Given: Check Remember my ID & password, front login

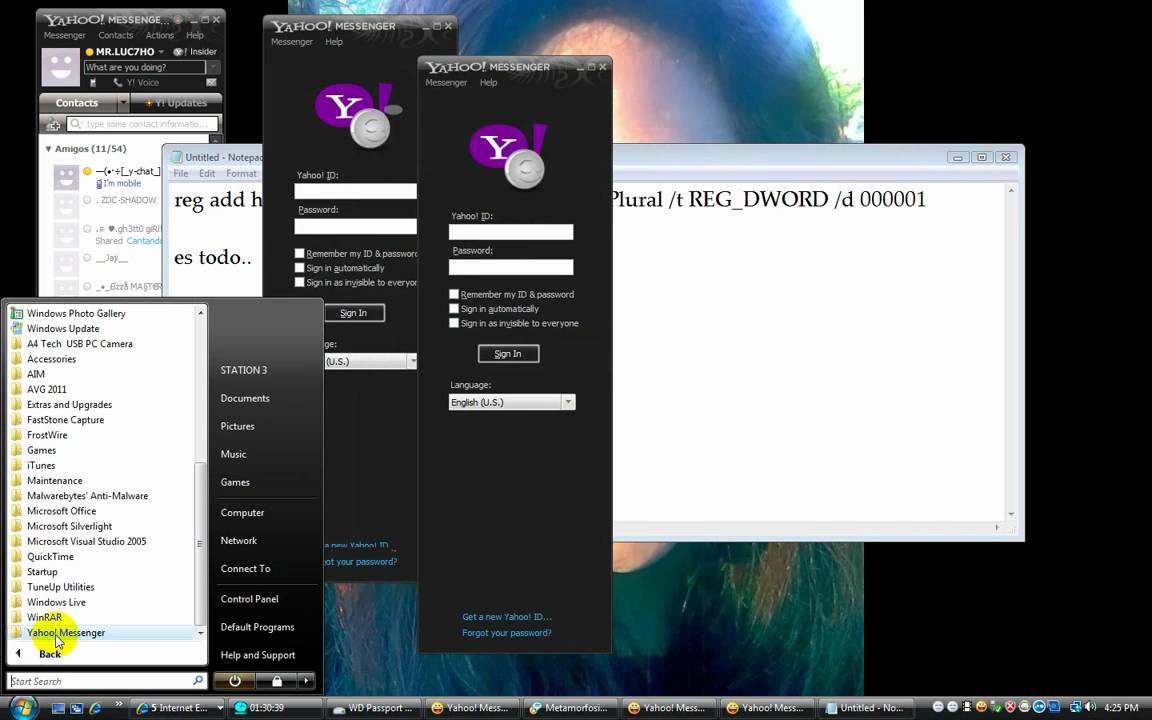Looking at the screenshot, I should [454, 294].
